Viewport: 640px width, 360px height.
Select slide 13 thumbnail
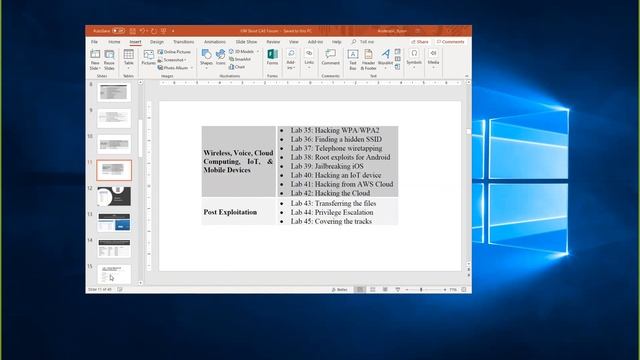tap(114, 222)
